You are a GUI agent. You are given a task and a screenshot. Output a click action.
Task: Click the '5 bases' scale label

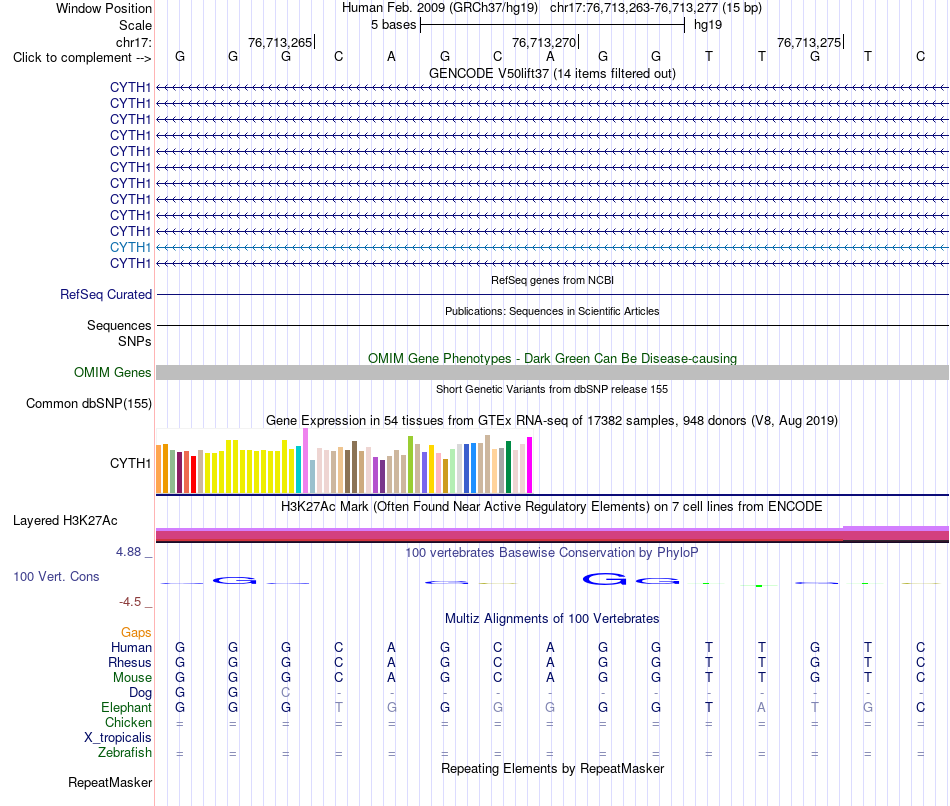tap(394, 25)
